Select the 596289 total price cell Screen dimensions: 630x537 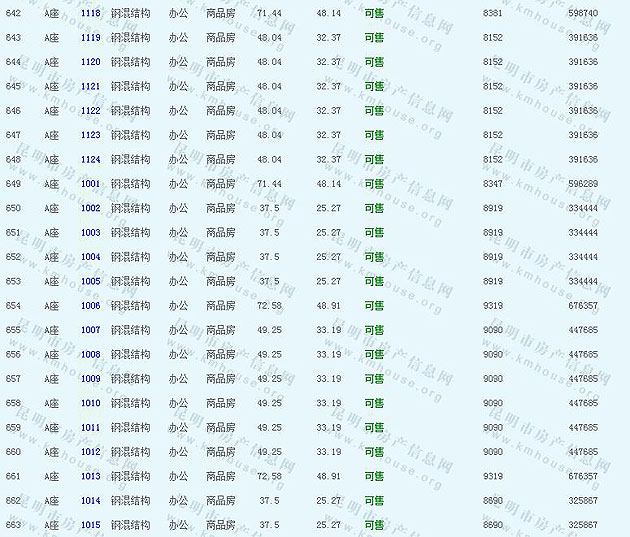583,184
